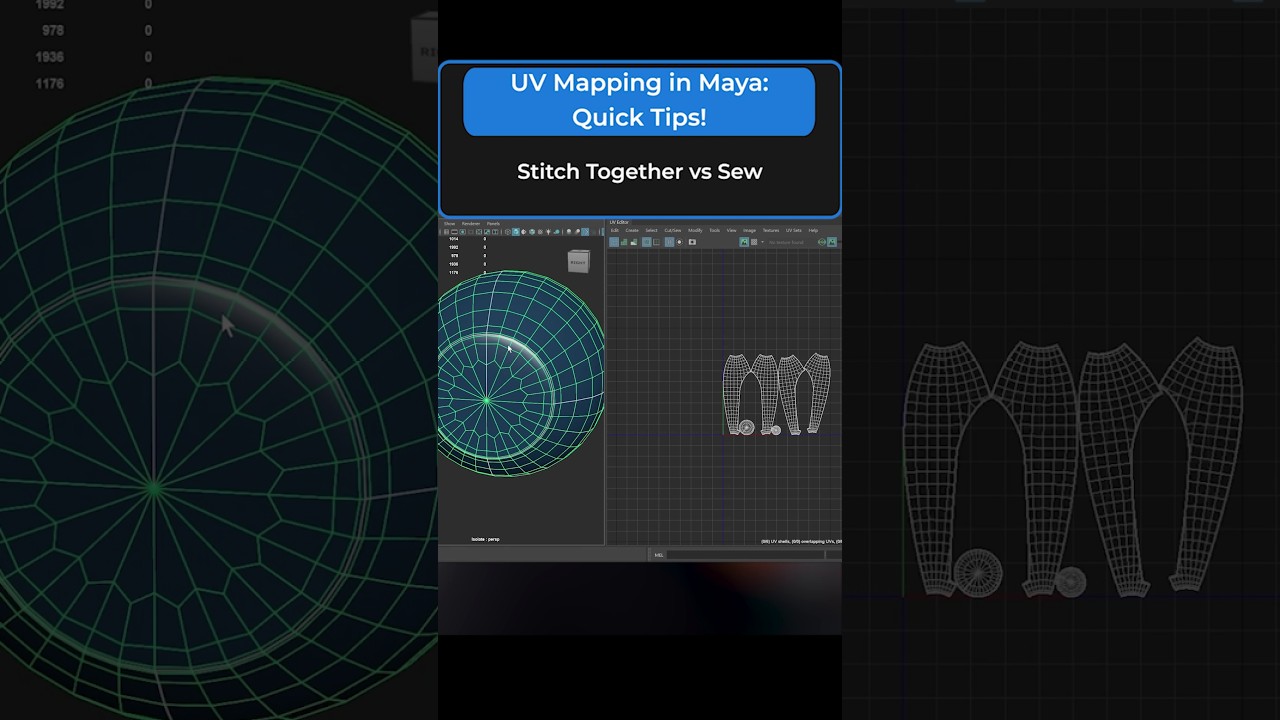The height and width of the screenshot is (720, 1280).
Task: Click the HUD value 1992
Action: click(453, 248)
